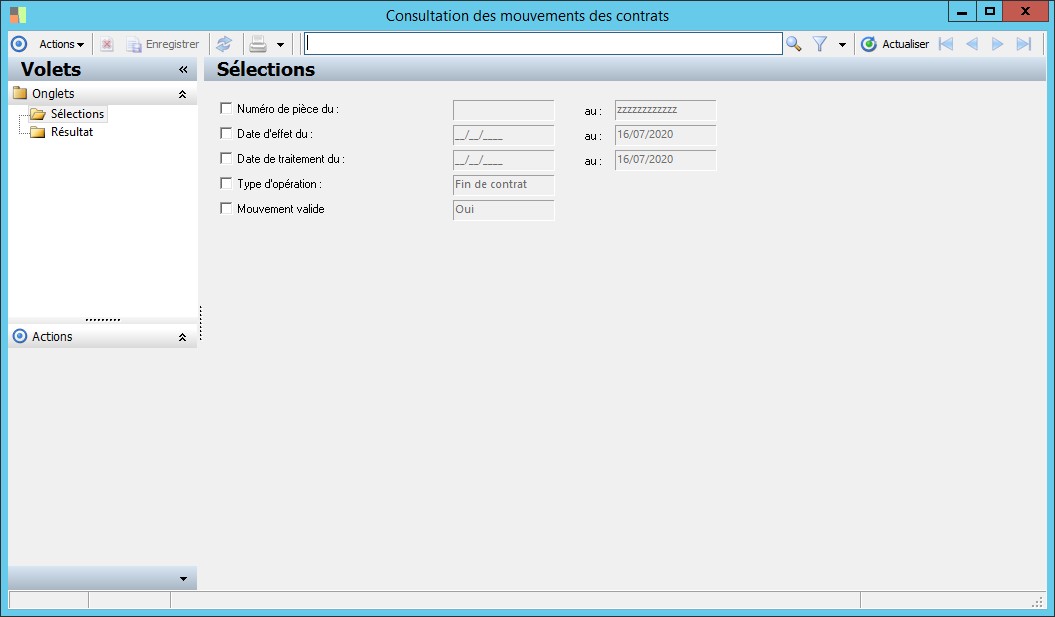Go to the last record arrow
1055x617 pixels.
[x=1023, y=44]
